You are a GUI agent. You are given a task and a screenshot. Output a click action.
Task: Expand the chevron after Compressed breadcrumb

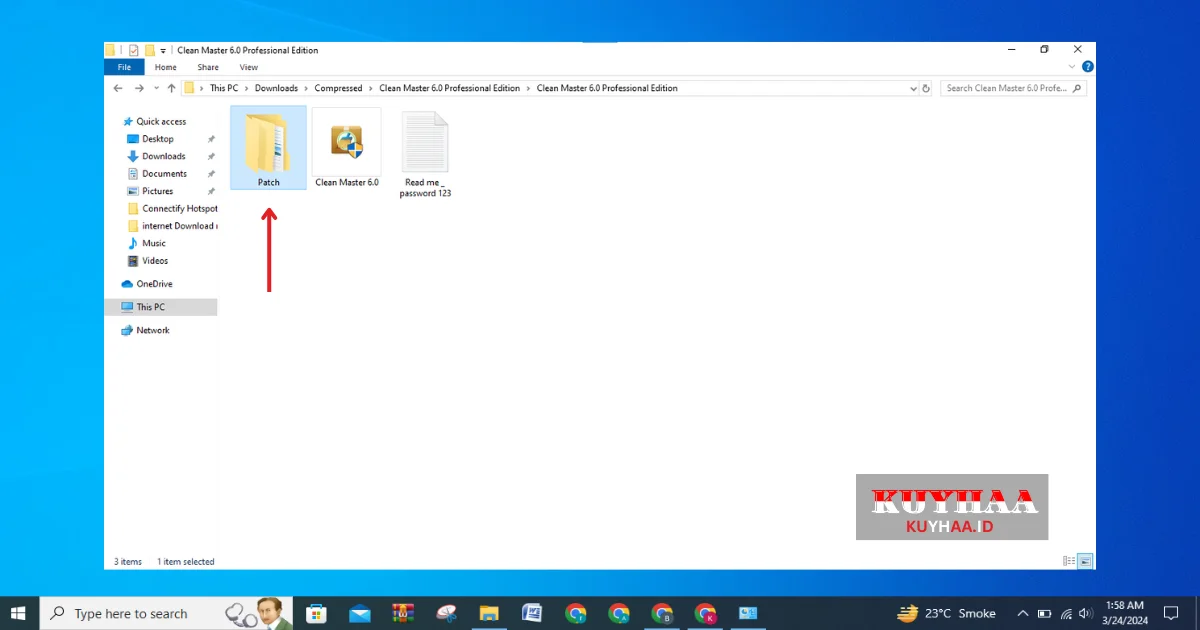371,88
